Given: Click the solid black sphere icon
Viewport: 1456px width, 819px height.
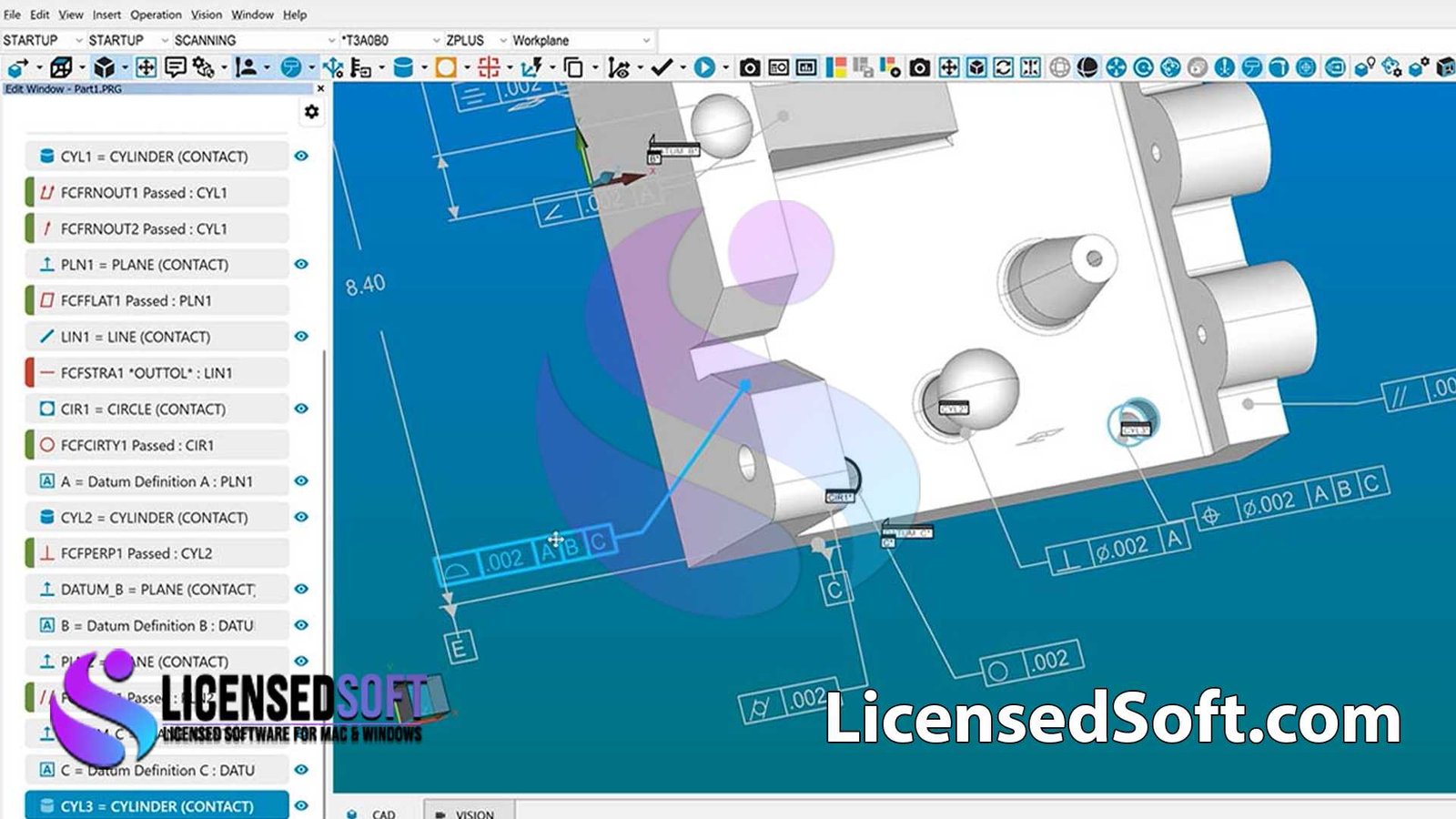Looking at the screenshot, I should tap(1087, 67).
